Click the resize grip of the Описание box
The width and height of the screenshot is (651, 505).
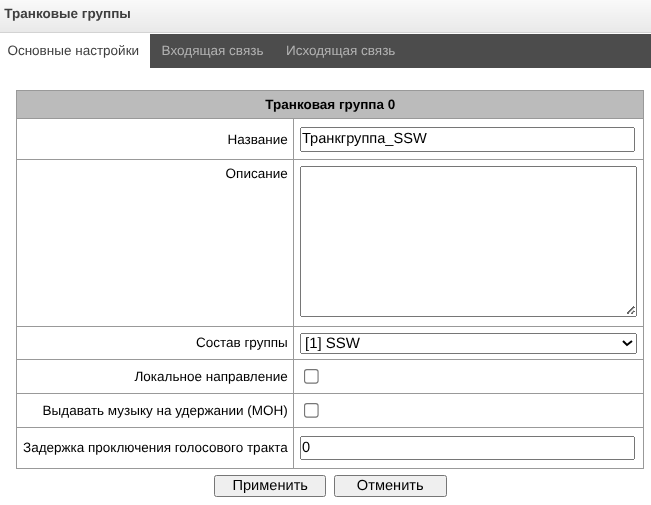[631, 311]
